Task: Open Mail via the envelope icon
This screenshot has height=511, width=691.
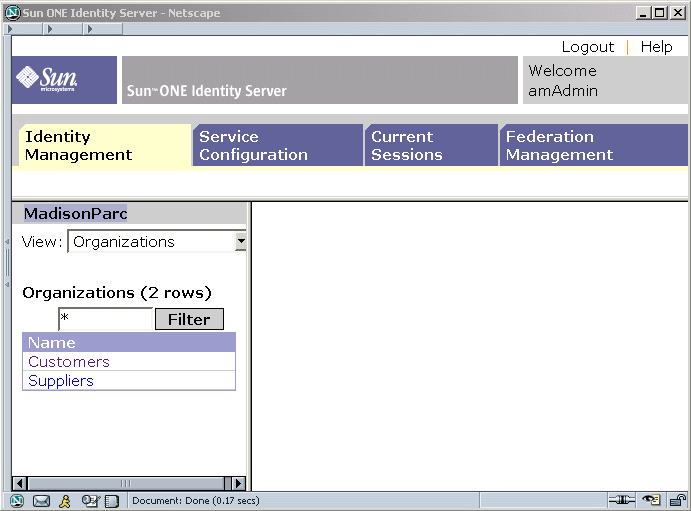Action: point(42,501)
